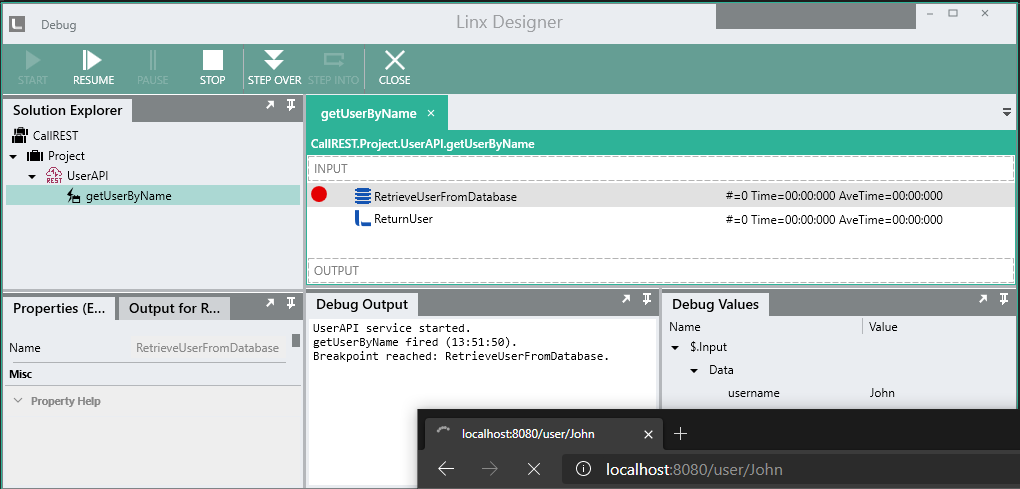The height and width of the screenshot is (489, 1020).
Task: Select the getUserByName editor tab
Action: click(368, 113)
